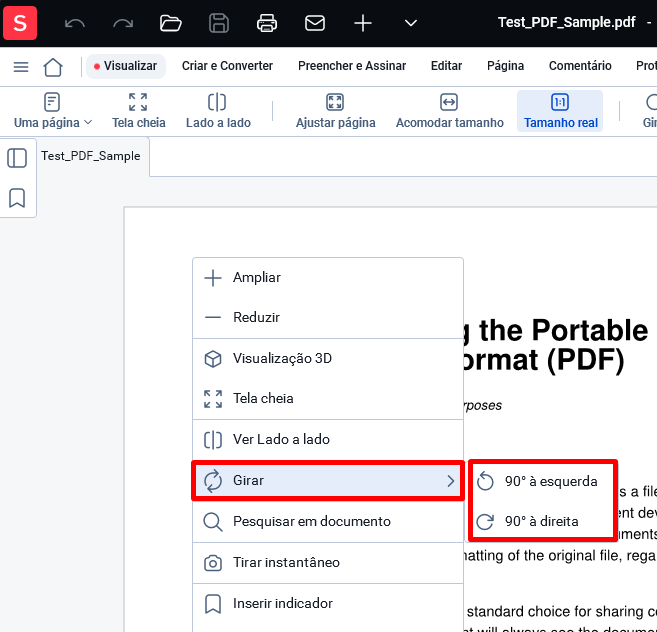Click Ajustar página in the ribbon
Image resolution: width=657 pixels, height=632 pixels.
click(x=335, y=111)
